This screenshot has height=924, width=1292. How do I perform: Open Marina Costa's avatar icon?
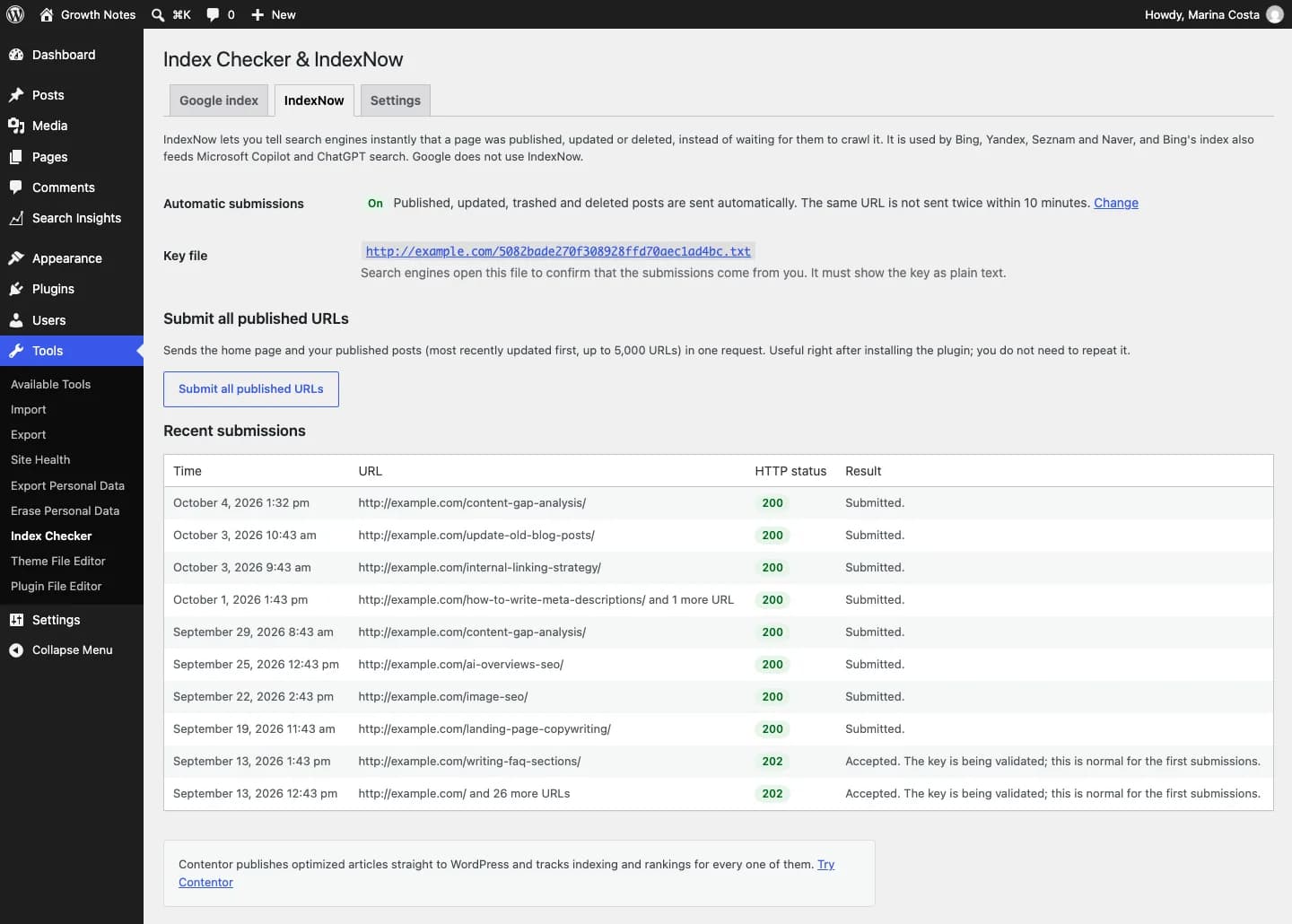coord(1274,14)
